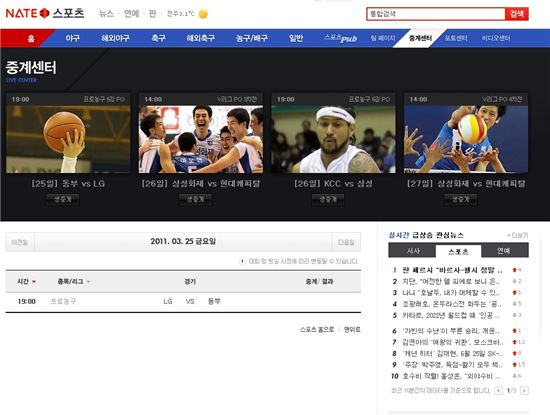Click the 뉴스 header link

[106, 14]
